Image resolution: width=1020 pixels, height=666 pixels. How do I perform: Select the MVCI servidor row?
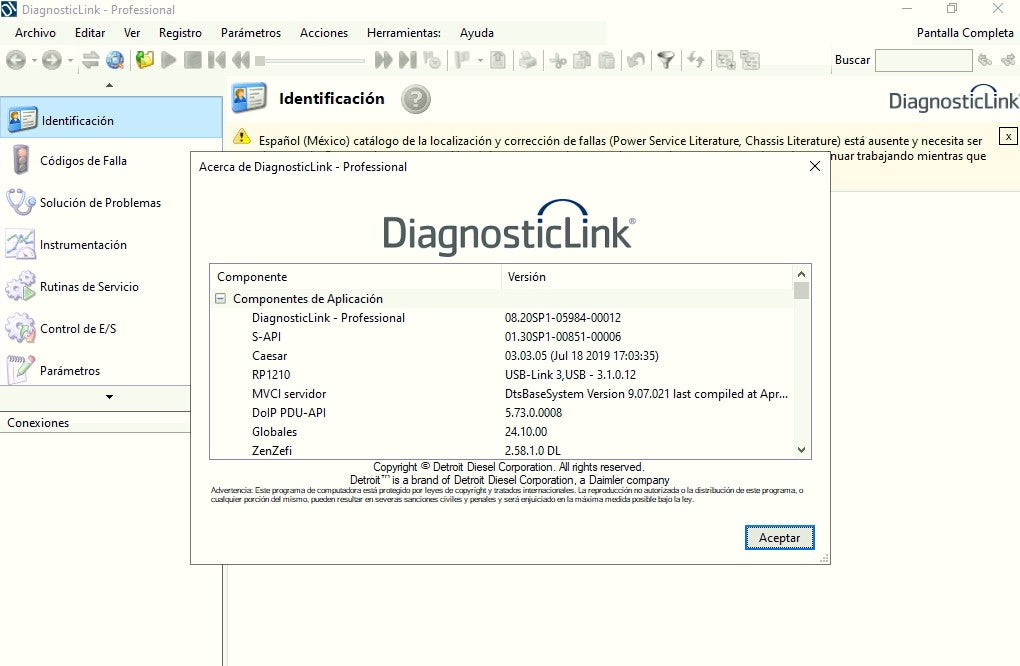pos(502,393)
